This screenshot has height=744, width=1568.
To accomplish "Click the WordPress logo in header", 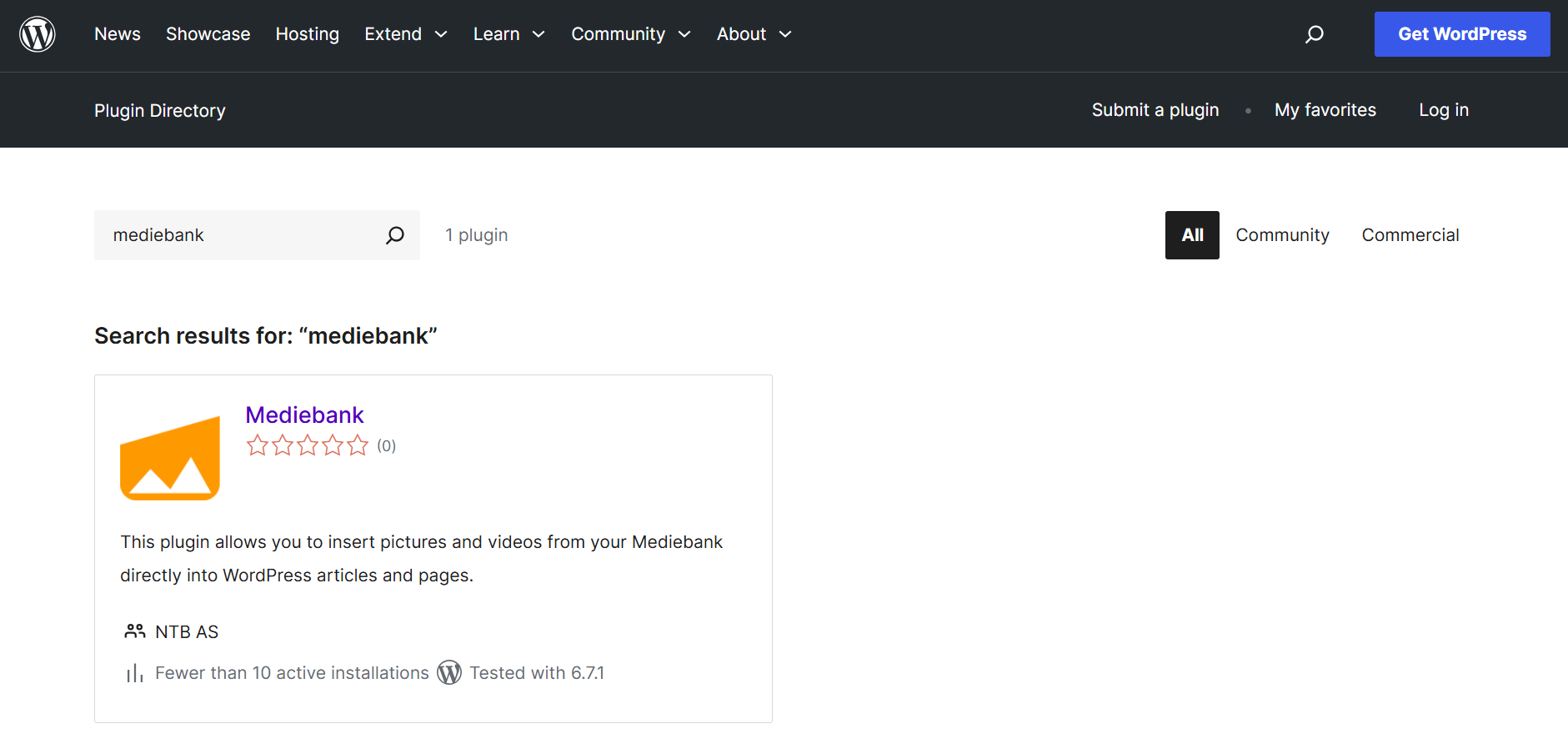I will (x=38, y=34).
